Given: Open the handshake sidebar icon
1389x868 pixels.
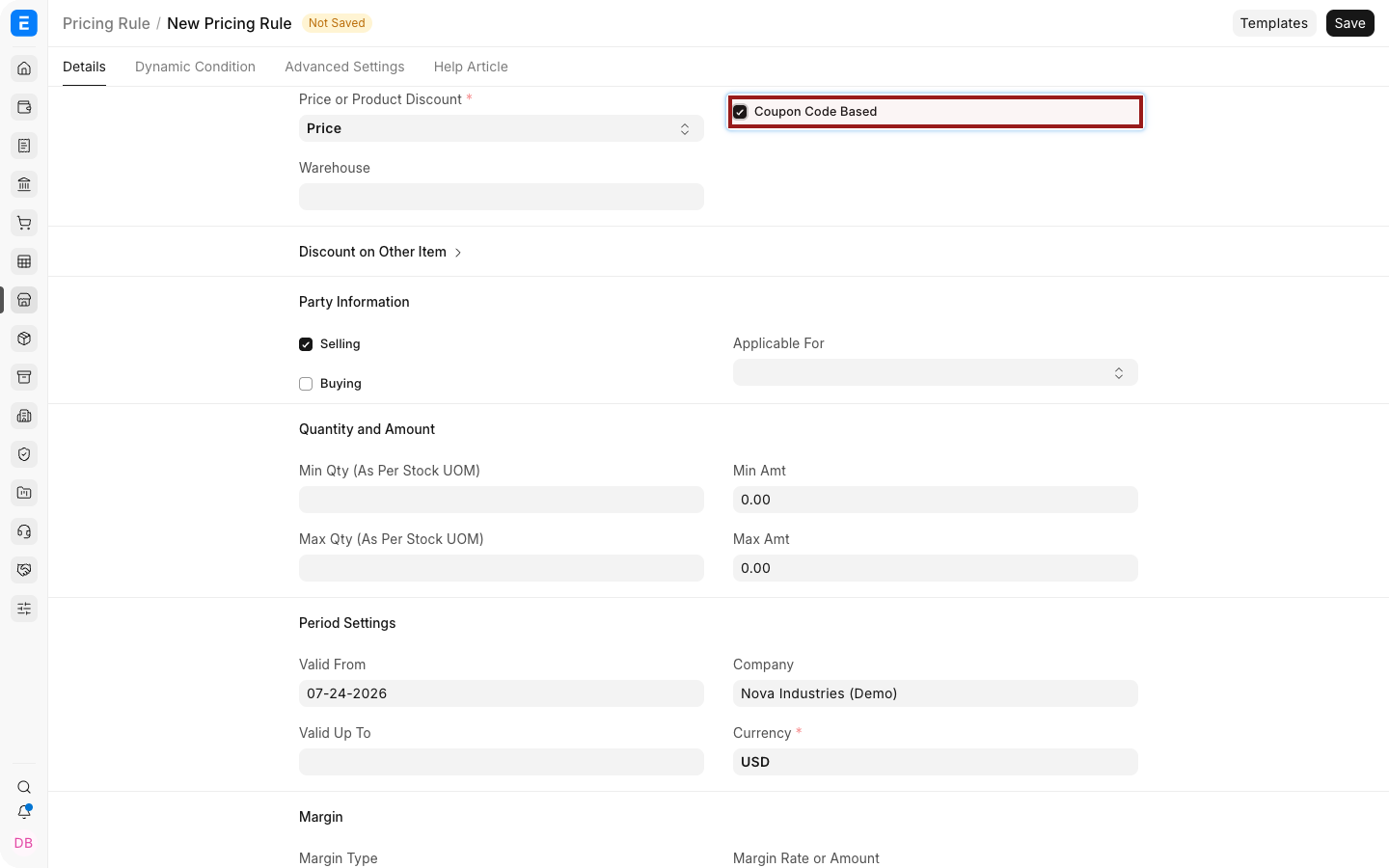Looking at the screenshot, I should tap(24, 570).
